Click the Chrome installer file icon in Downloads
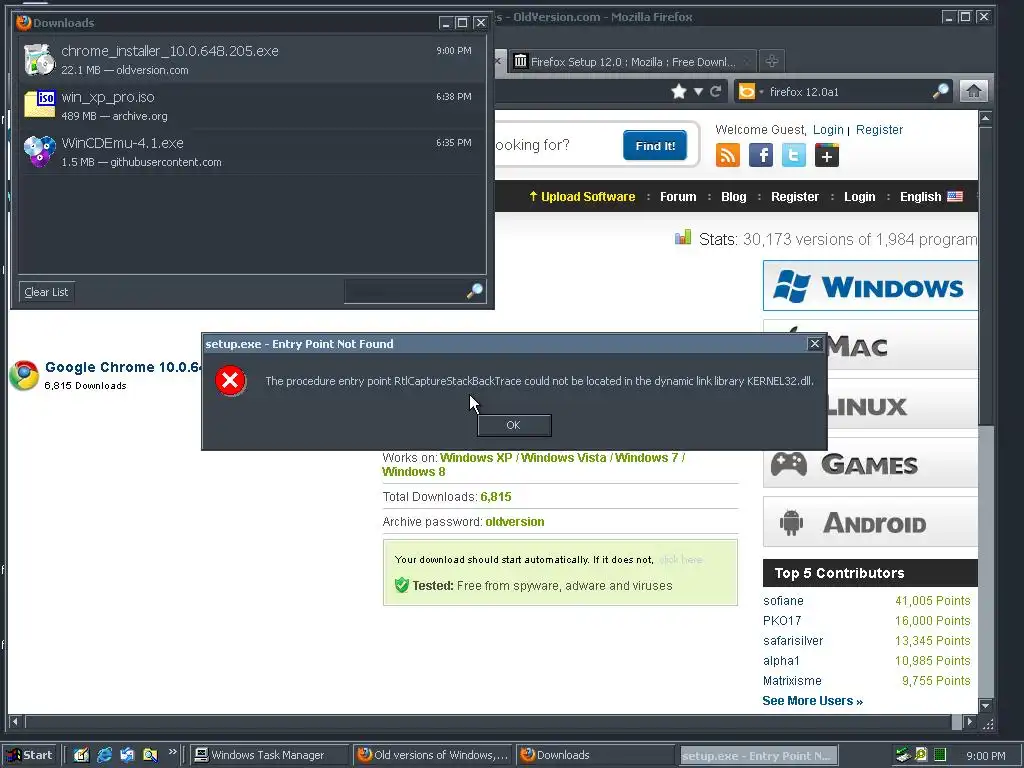The width and height of the screenshot is (1024, 768). (x=39, y=59)
